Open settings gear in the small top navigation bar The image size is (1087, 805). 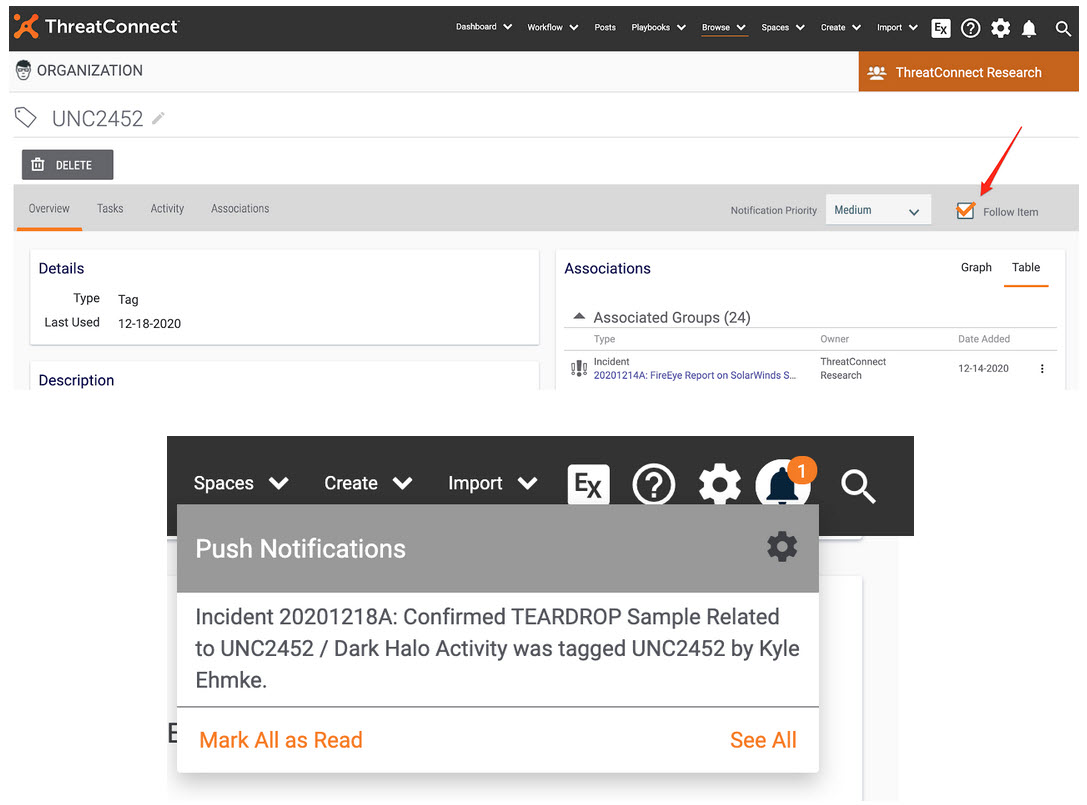[x=1000, y=28]
